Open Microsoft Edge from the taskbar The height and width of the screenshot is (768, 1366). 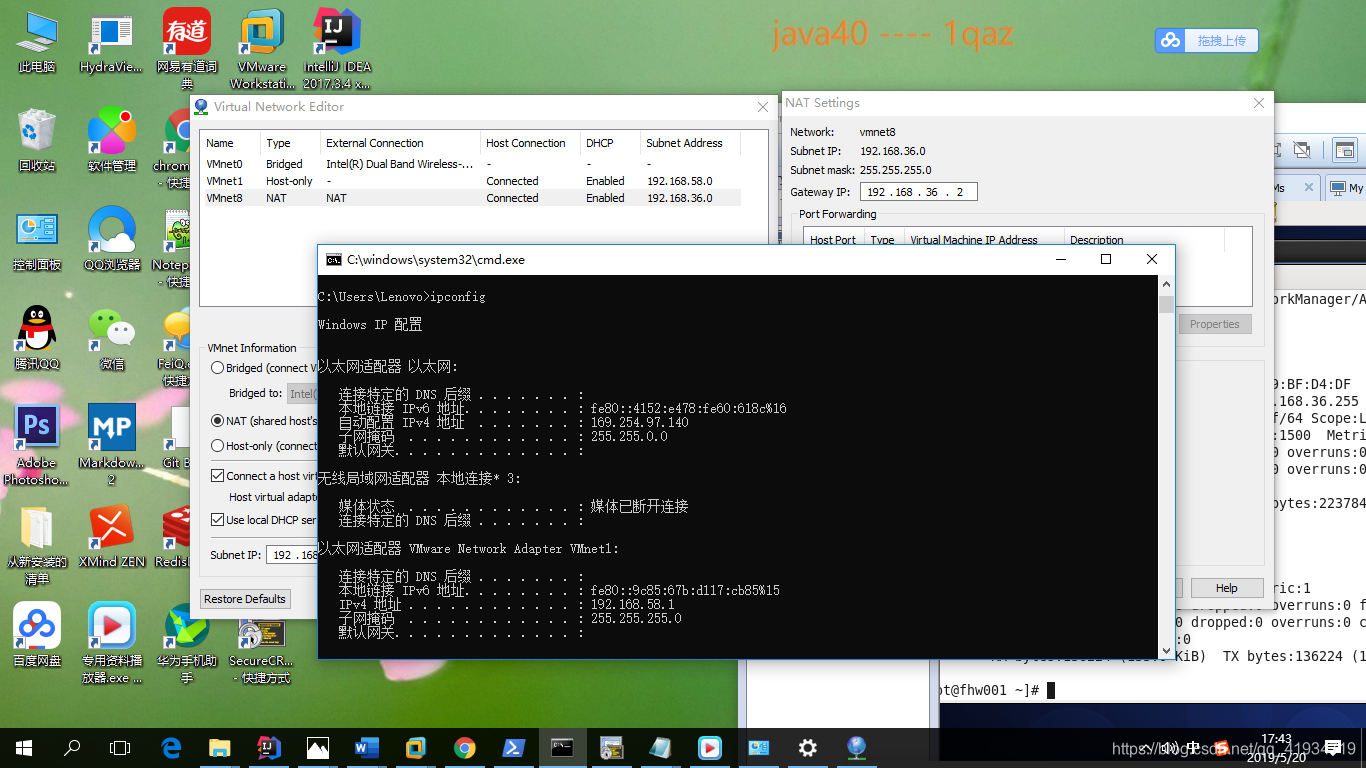(172, 748)
